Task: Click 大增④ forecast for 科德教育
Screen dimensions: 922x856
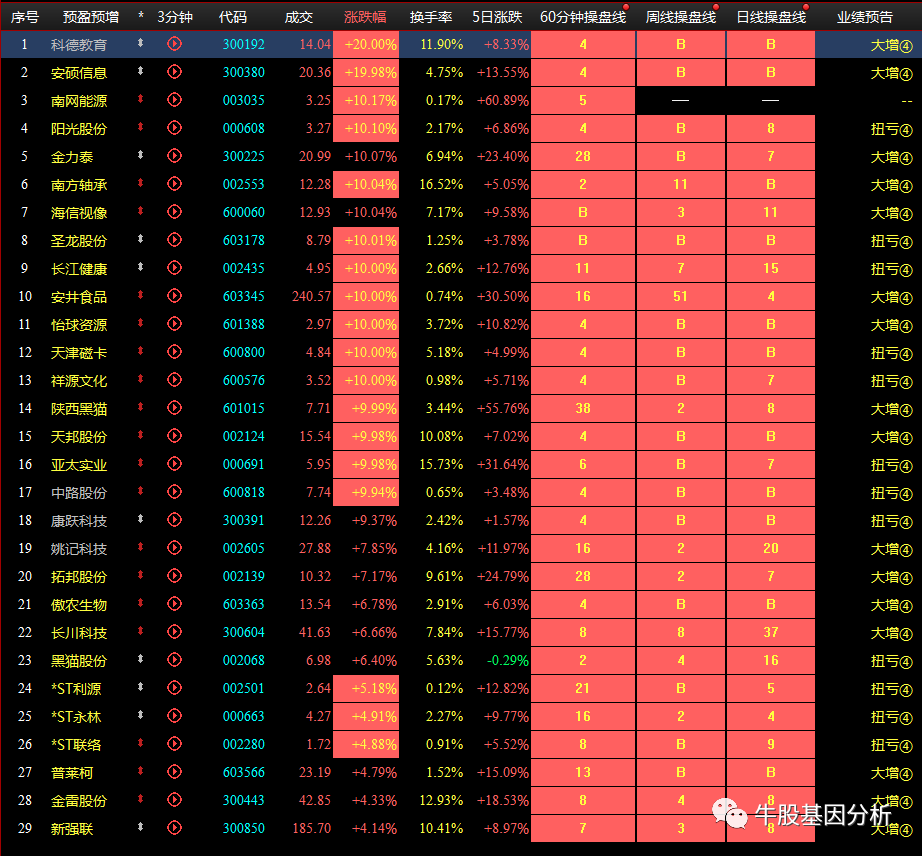Action: pyautogui.click(x=891, y=45)
